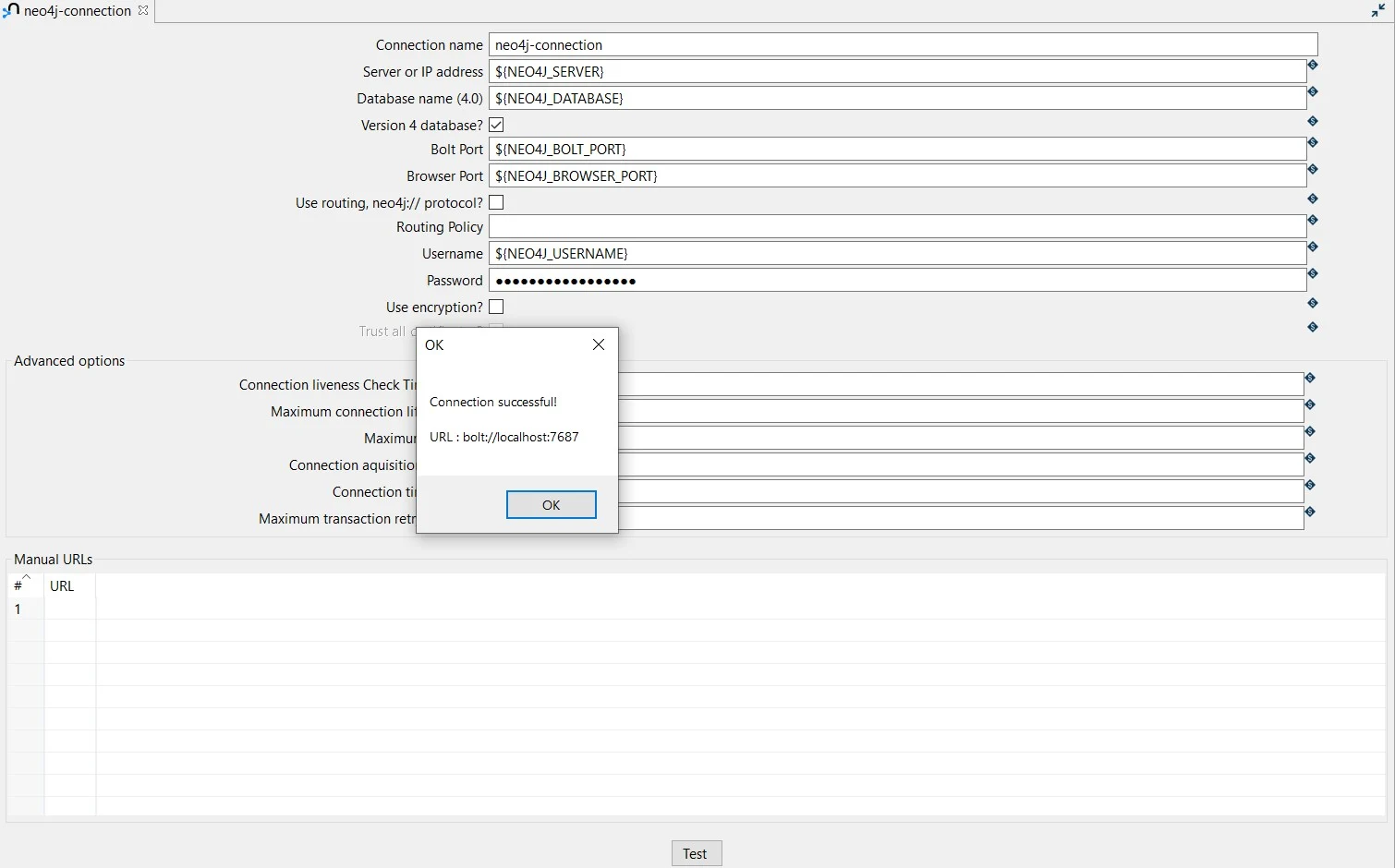1395x868 pixels.
Task: Select the neo4j-connection tab
Action: tap(77, 11)
